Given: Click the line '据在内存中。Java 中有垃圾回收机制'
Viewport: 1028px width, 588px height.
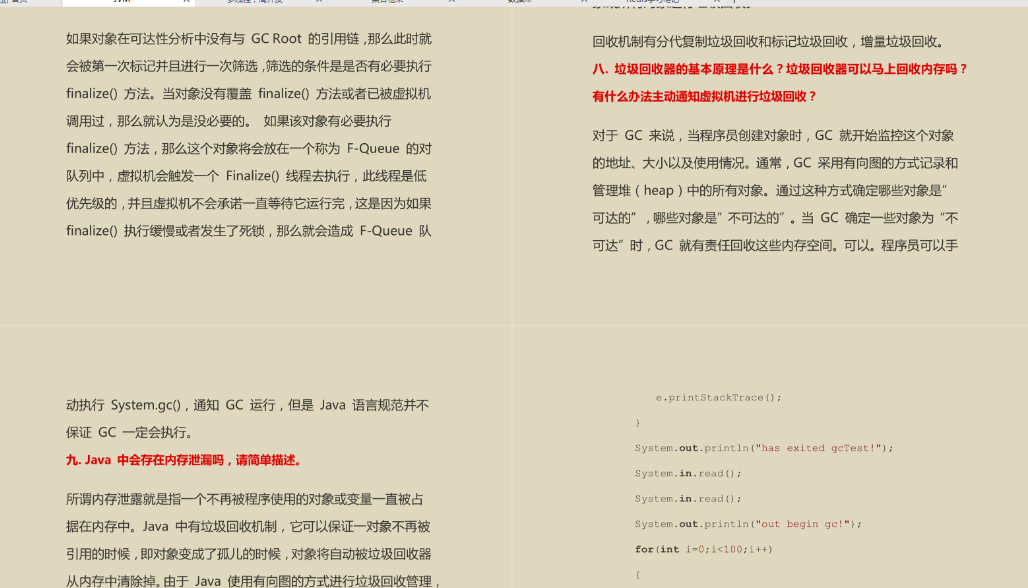Looking at the screenshot, I should pyautogui.click(x=248, y=527).
